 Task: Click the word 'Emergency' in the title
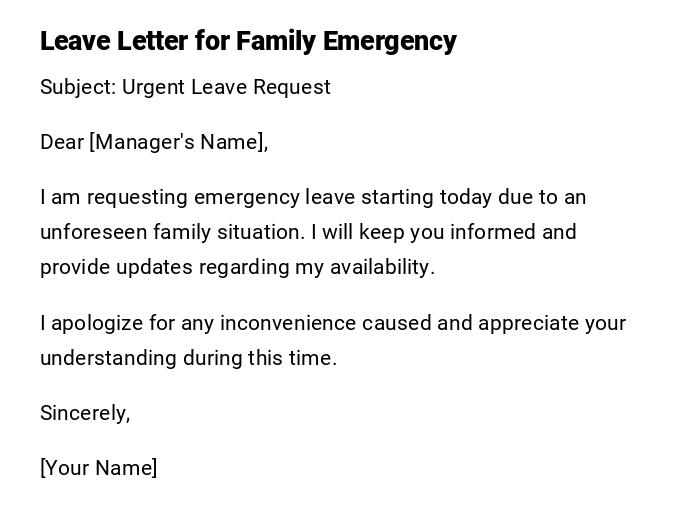(x=396, y=41)
